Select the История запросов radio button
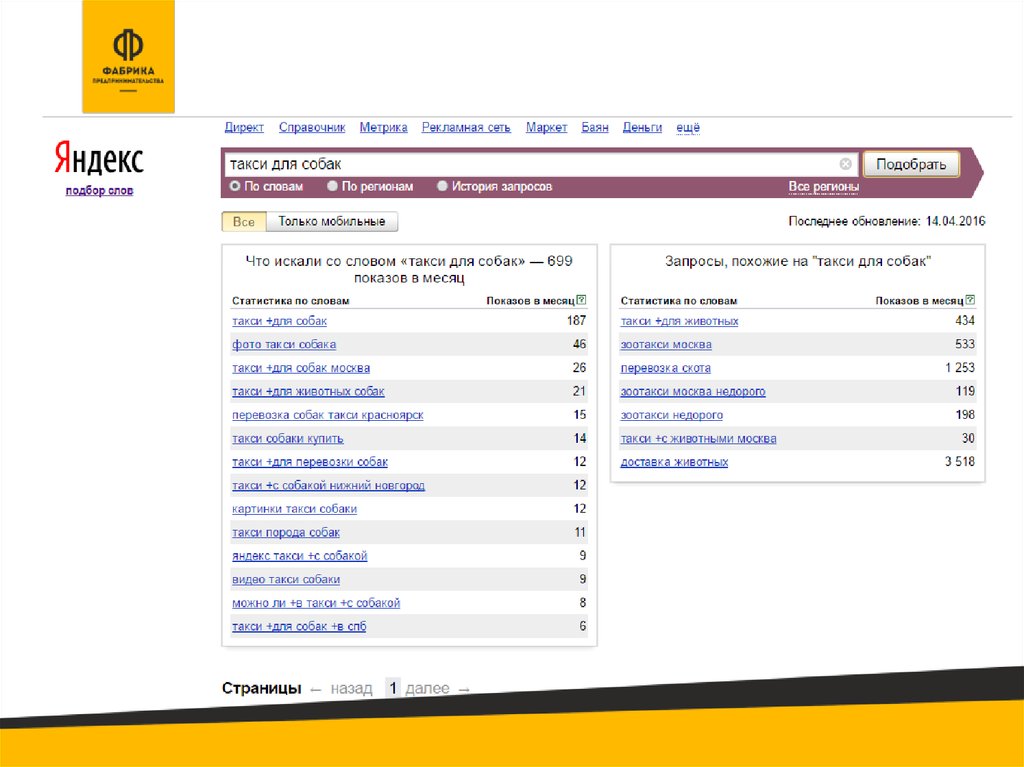This screenshot has height=767, width=1024. [x=441, y=187]
